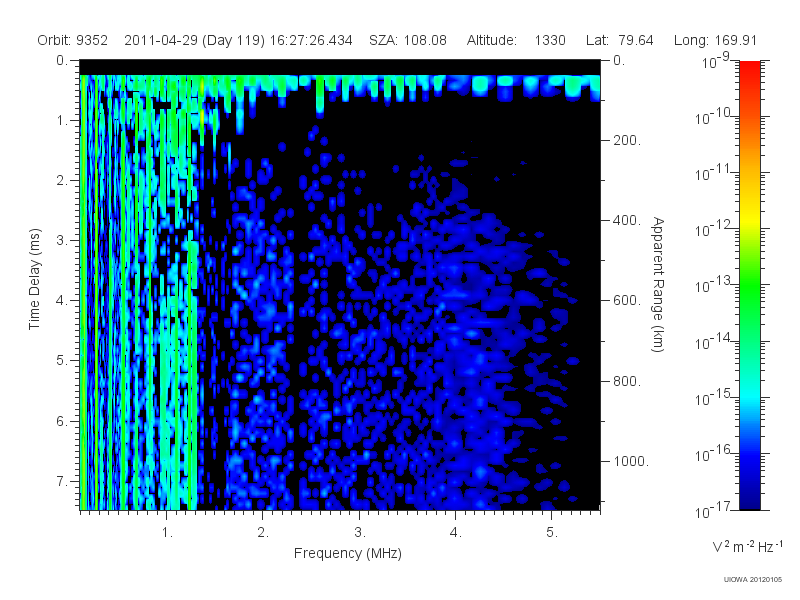800x600 pixels.
Task: Select the date '2011-04-29 (Day 119)' text
Action: 195,41
